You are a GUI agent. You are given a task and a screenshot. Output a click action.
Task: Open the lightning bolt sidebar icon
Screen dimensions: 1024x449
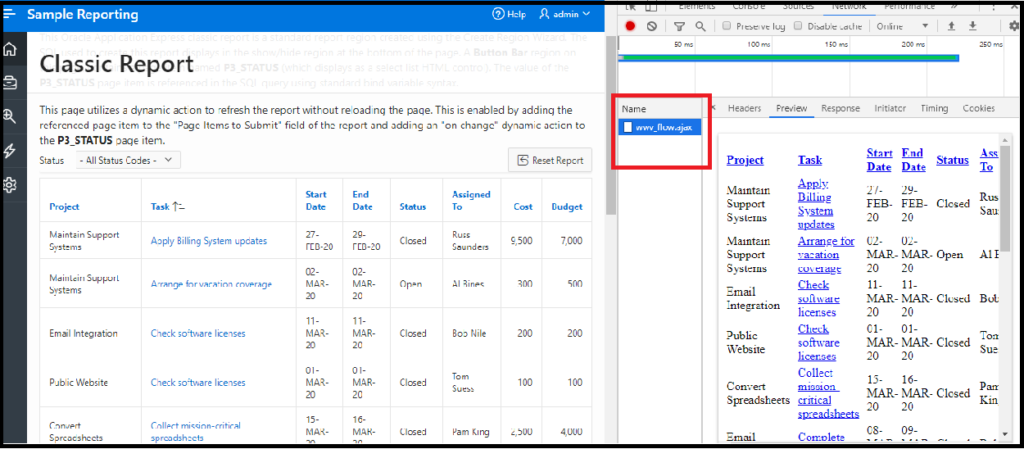click(10, 151)
